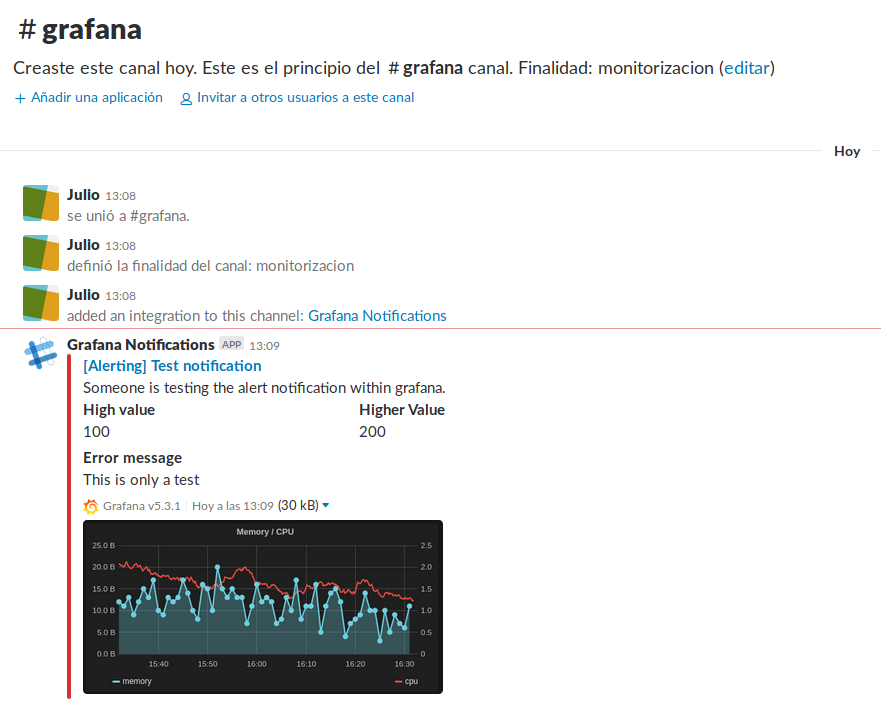Open the [Alerting] Test notification link

[172, 366]
